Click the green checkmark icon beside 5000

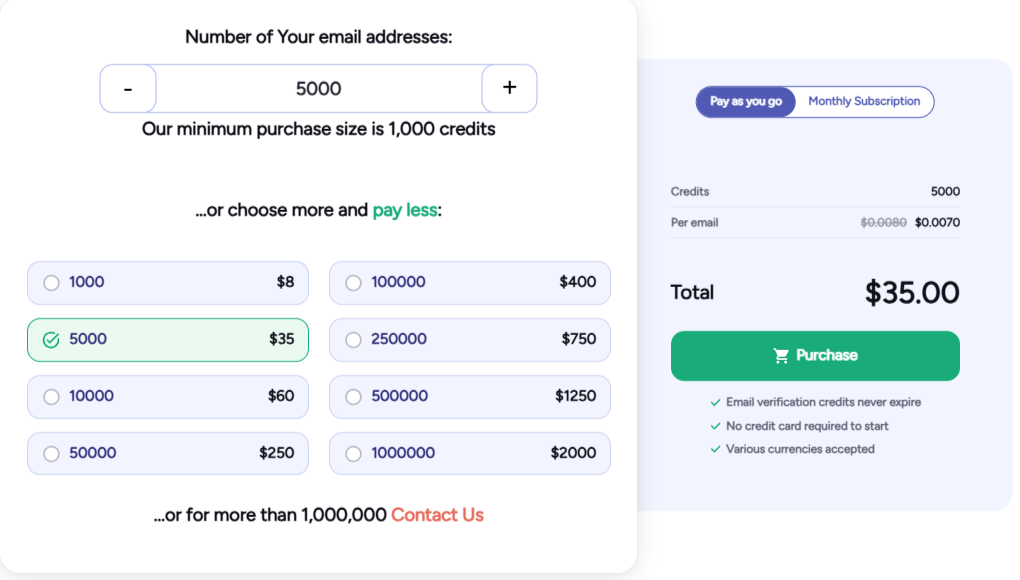[51, 341]
